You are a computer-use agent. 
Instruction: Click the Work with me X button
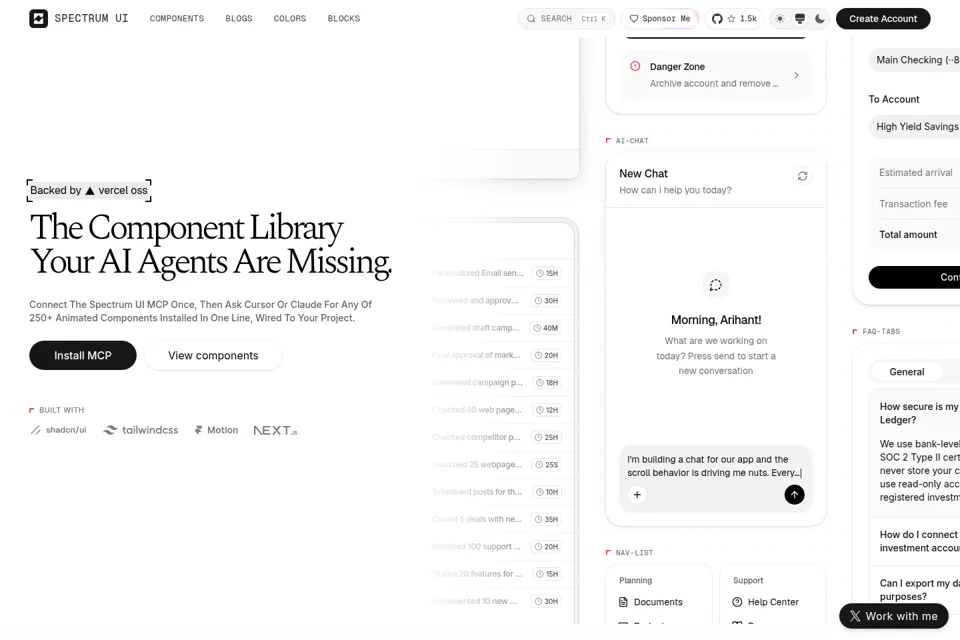click(893, 616)
